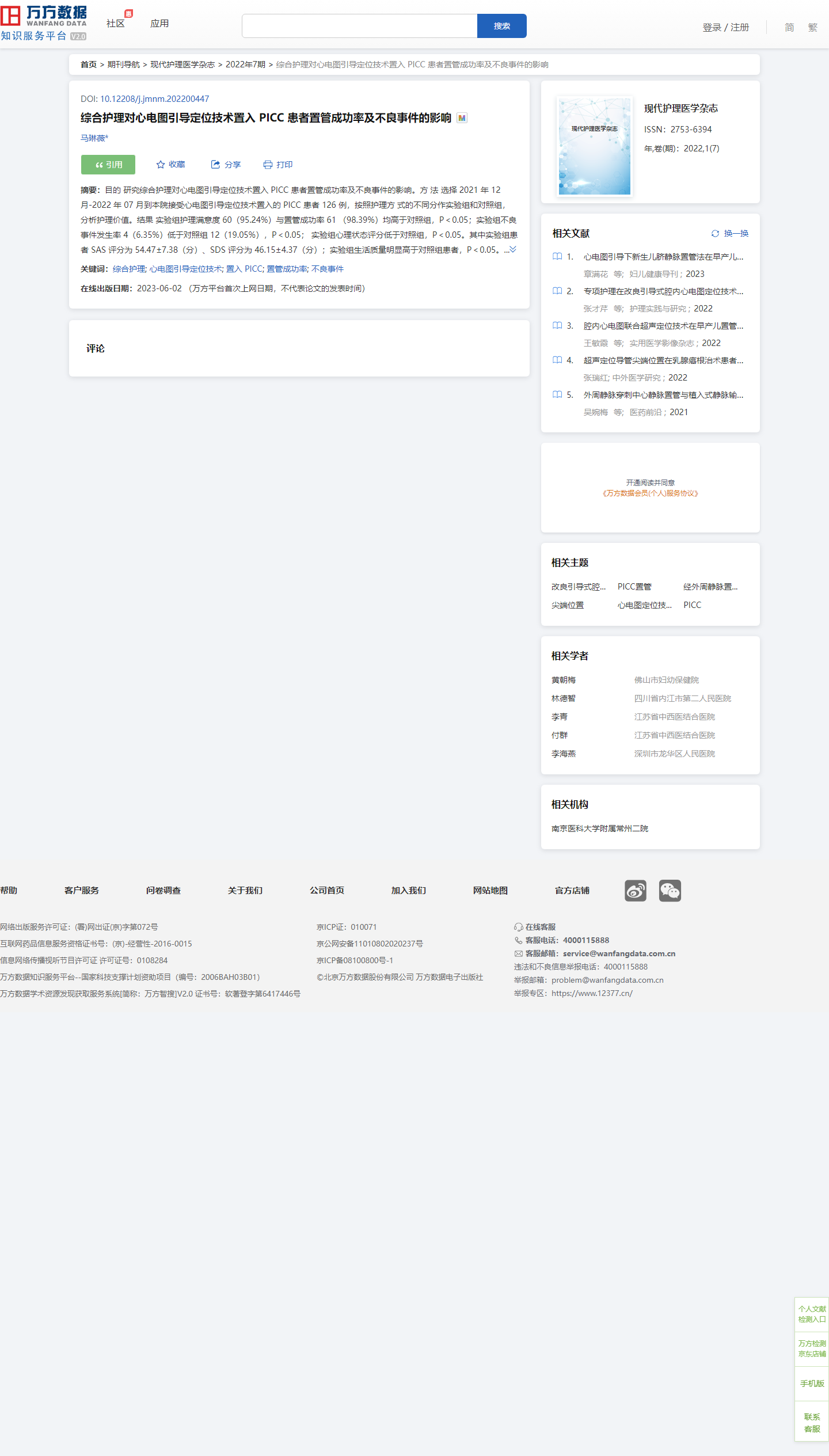Click the blue 搜索 button
Viewport: 829px width, 1456px height.
point(502,26)
